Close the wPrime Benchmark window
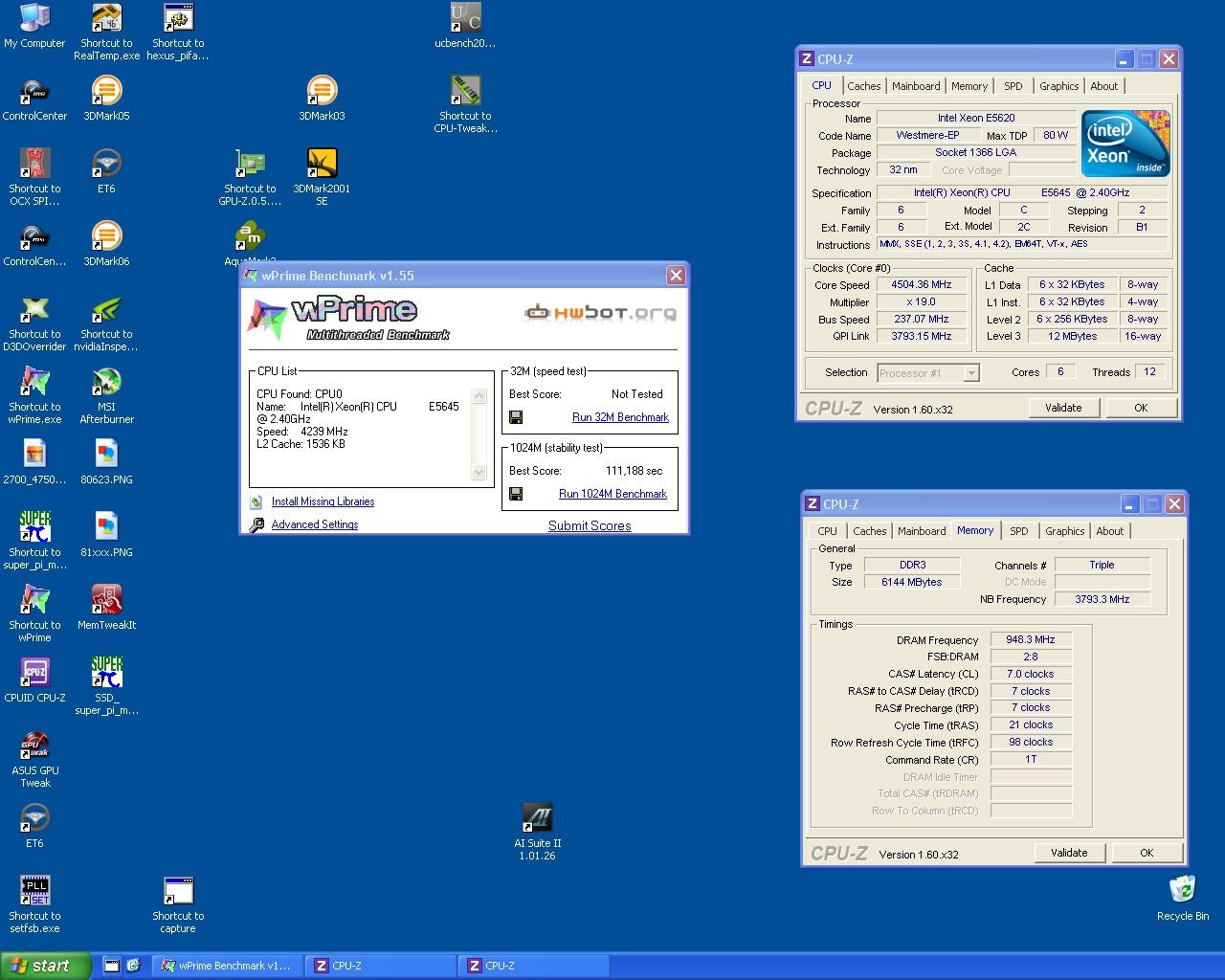The width and height of the screenshot is (1225, 980). pos(676,276)
